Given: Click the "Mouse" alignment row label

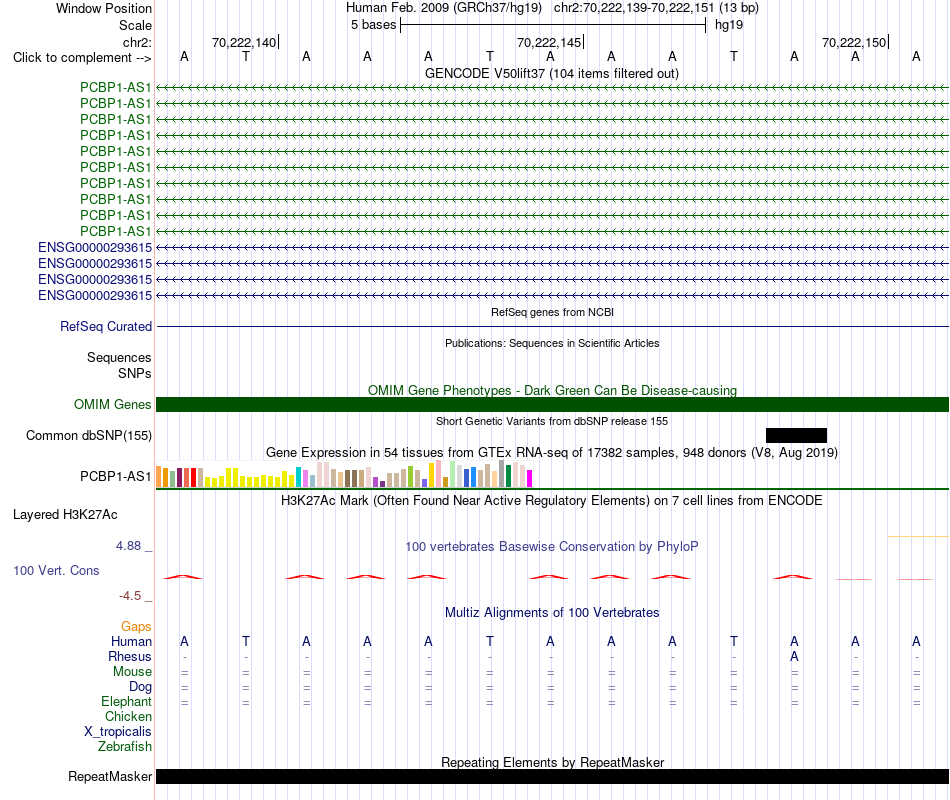Looking at the screenshot, I should 132,672.
